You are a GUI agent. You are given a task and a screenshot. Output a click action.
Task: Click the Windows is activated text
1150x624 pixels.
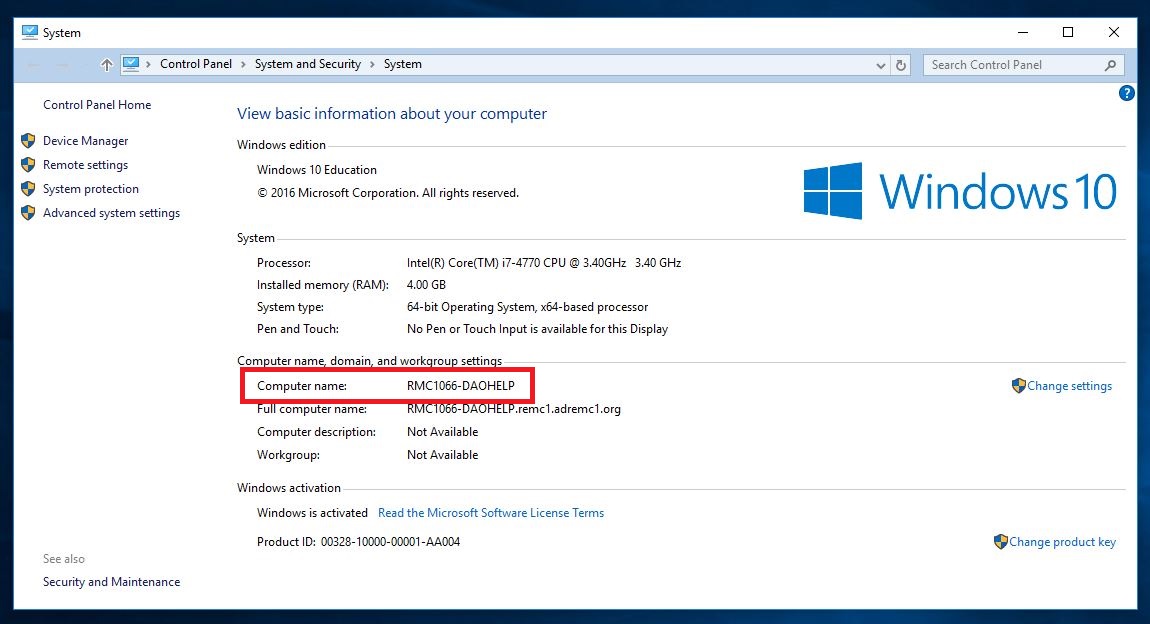pyautogui.click(x=312, y=513)
